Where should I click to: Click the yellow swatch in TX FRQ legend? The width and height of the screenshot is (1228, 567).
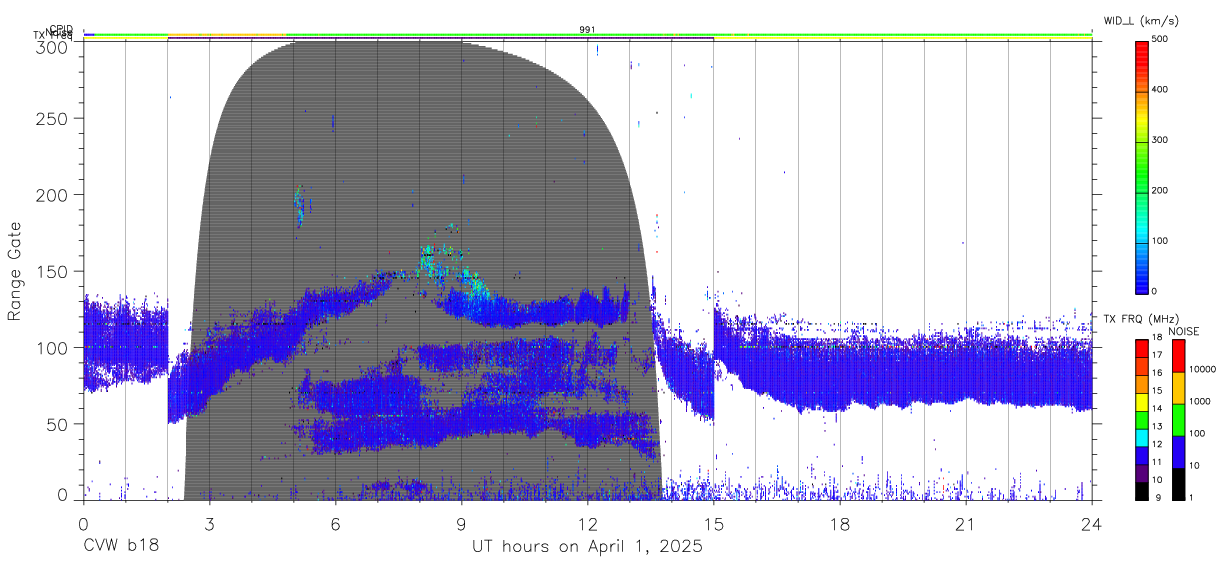click(1141, 400)
